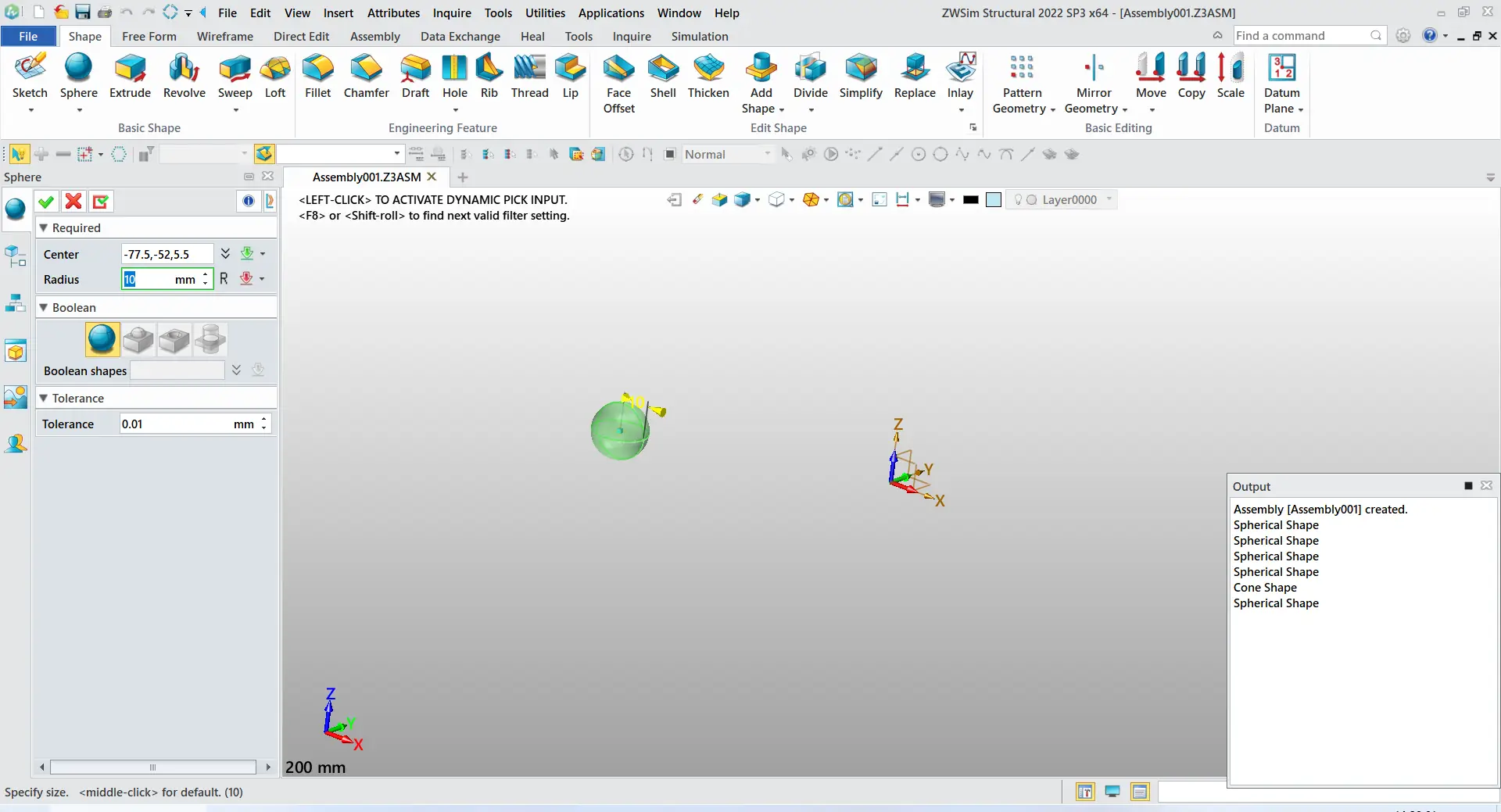Image resolution: width=1501 pixels, height=812 pixels.
Task: Select Base boolean option in Sphere panel
Action: click(x=102, y=340)
